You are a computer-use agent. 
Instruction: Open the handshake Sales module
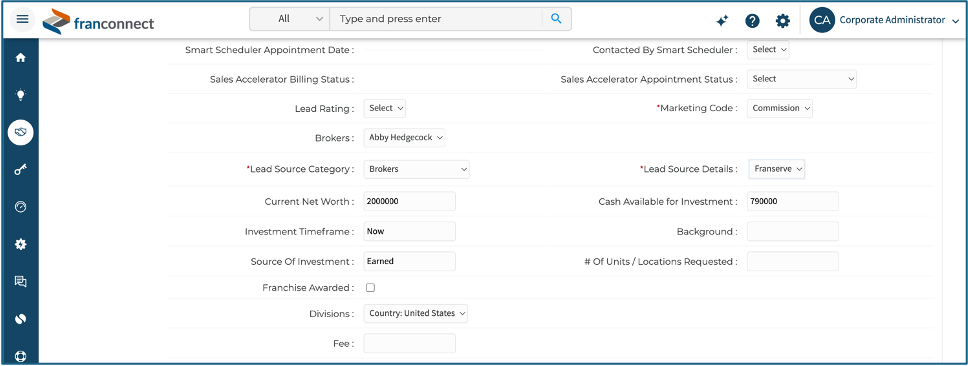[x=20, y=132]
